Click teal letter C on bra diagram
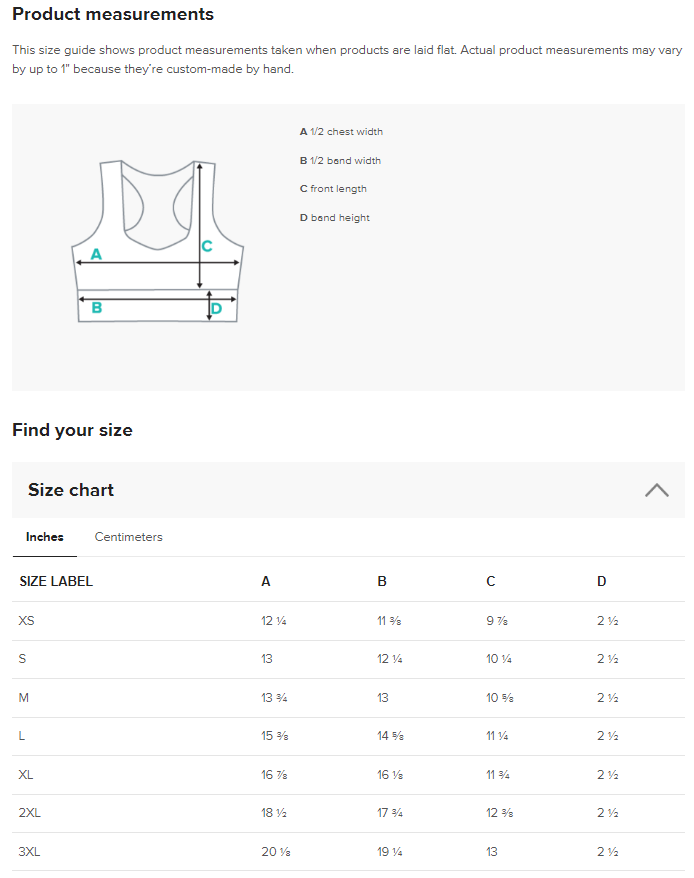 207,246
